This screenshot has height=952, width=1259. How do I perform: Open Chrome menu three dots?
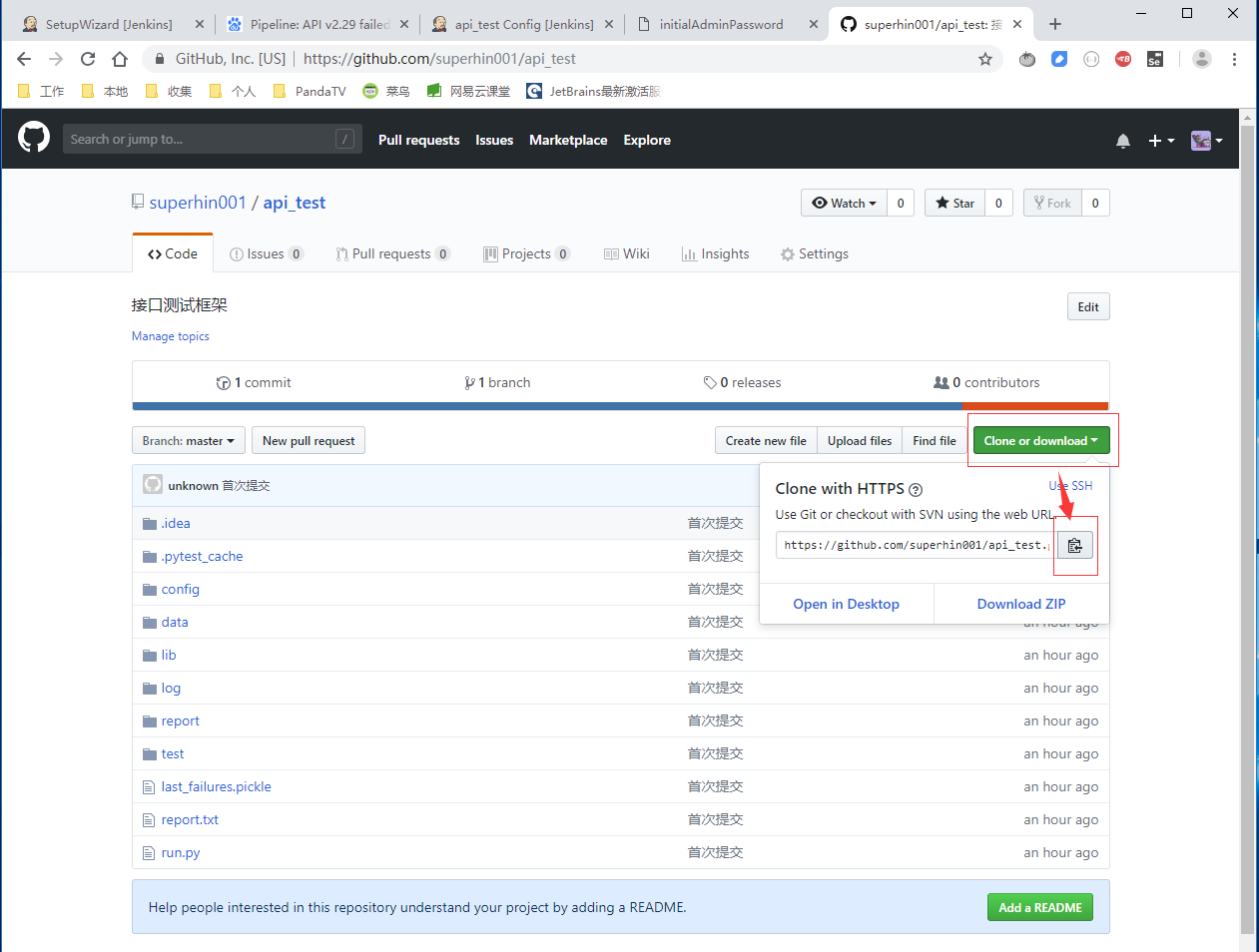(x=1235, y=59)
